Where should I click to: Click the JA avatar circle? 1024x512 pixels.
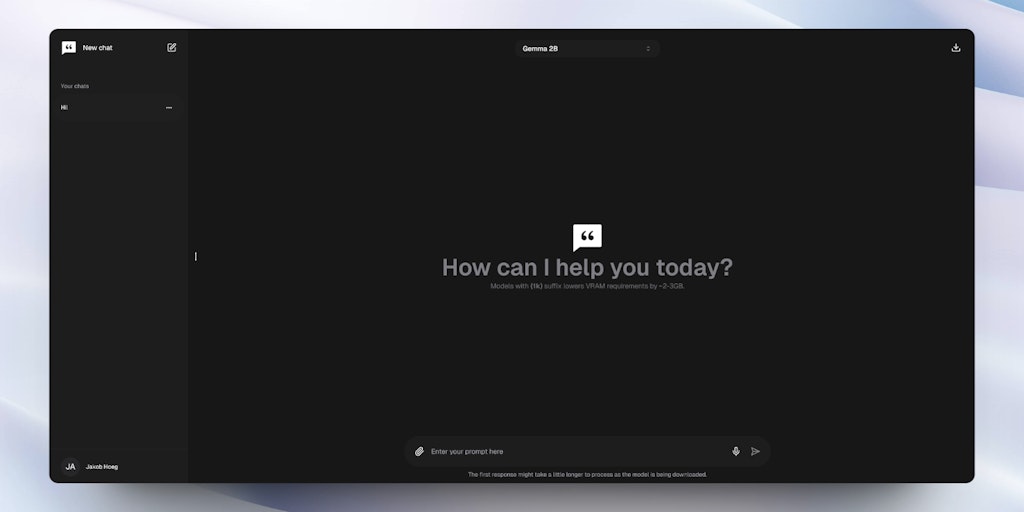tap(71, 466)
